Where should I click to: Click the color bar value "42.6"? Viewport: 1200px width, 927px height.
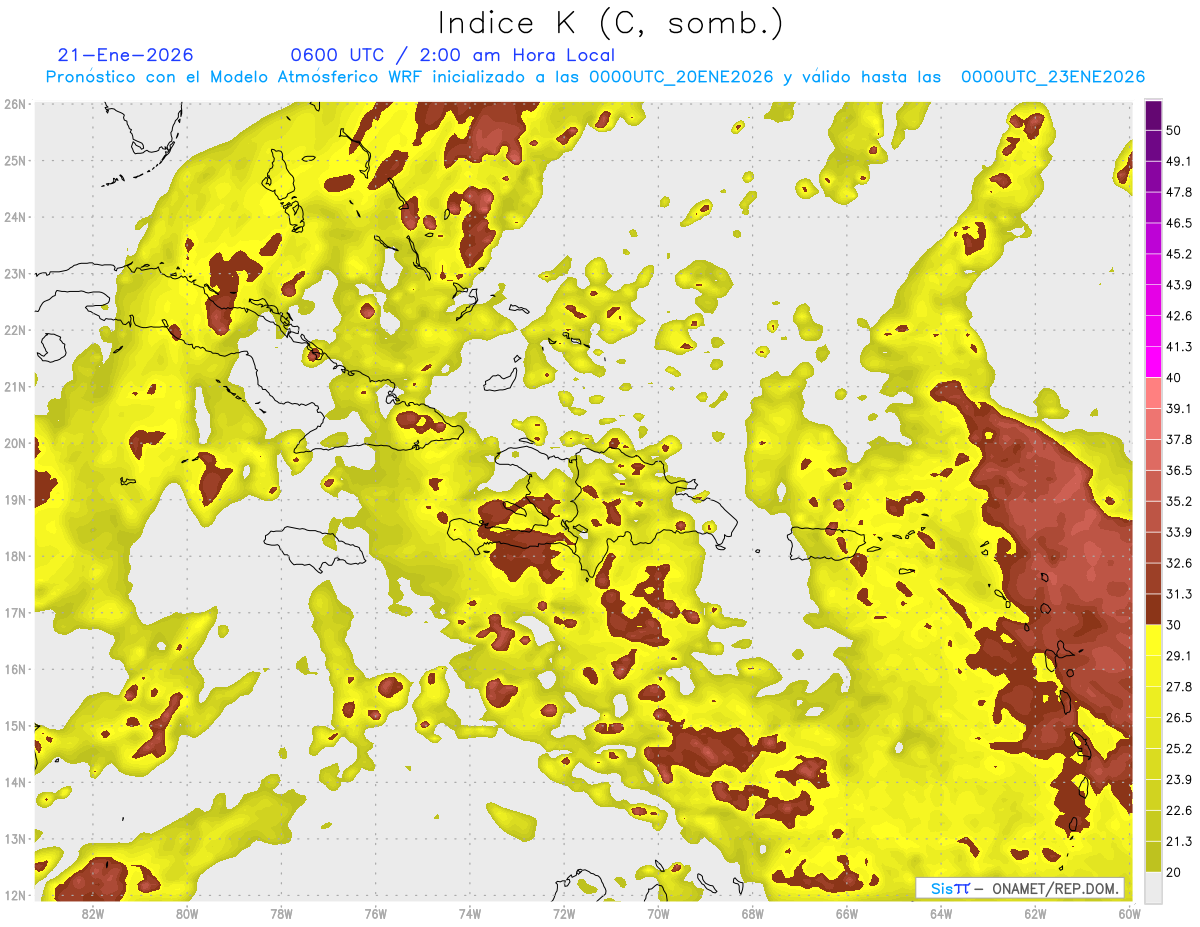(x=1179, y=316)
